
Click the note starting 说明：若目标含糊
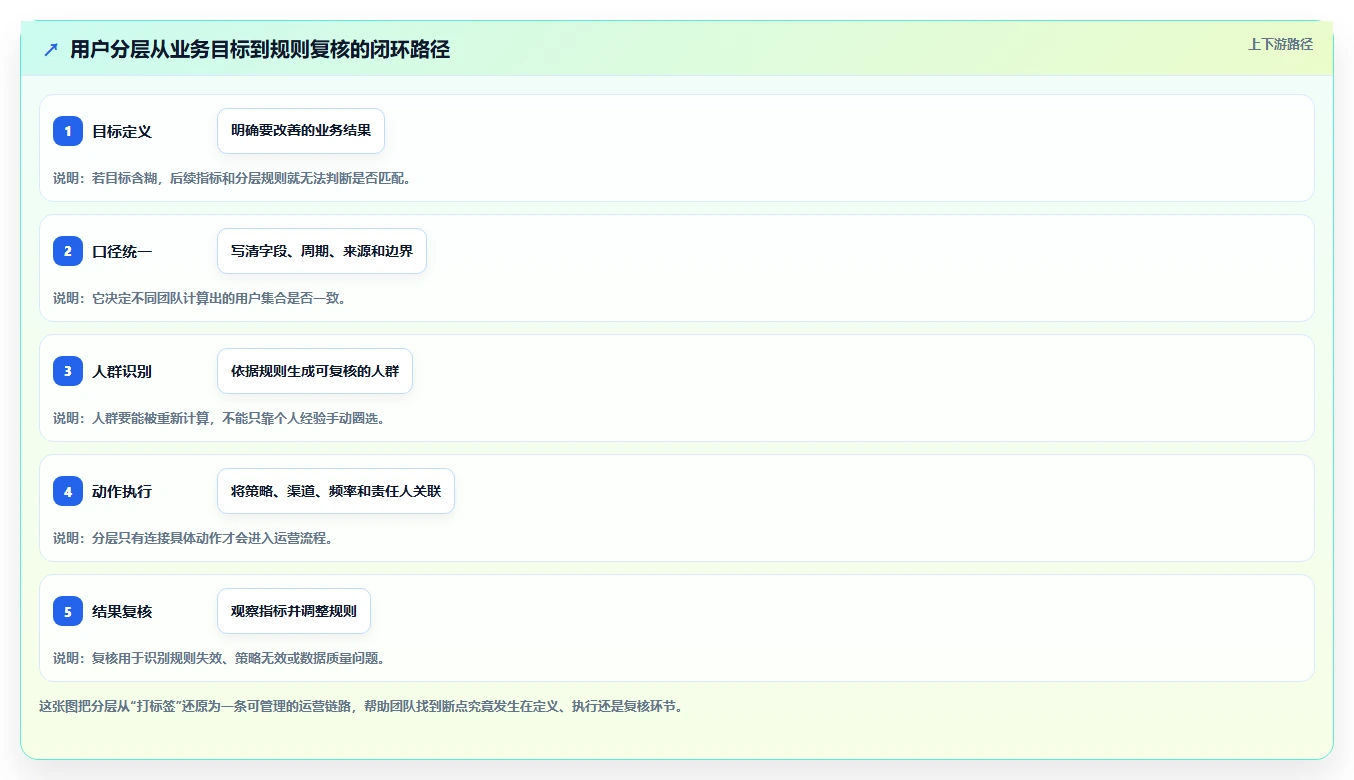(233, 178)
